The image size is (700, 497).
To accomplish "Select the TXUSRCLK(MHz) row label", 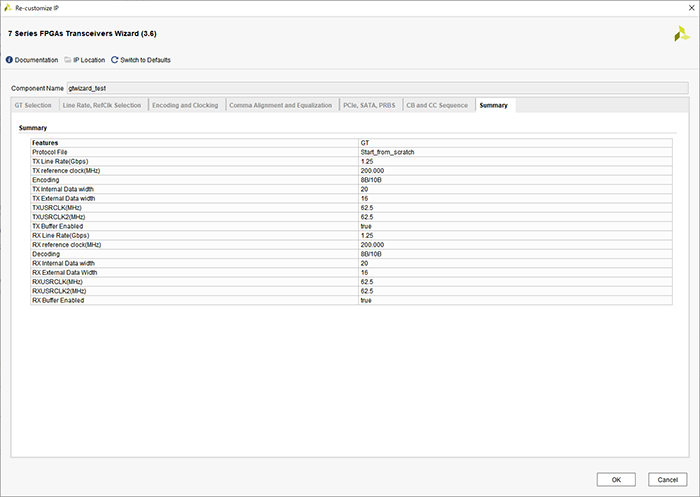I will [x=57, y=208].
